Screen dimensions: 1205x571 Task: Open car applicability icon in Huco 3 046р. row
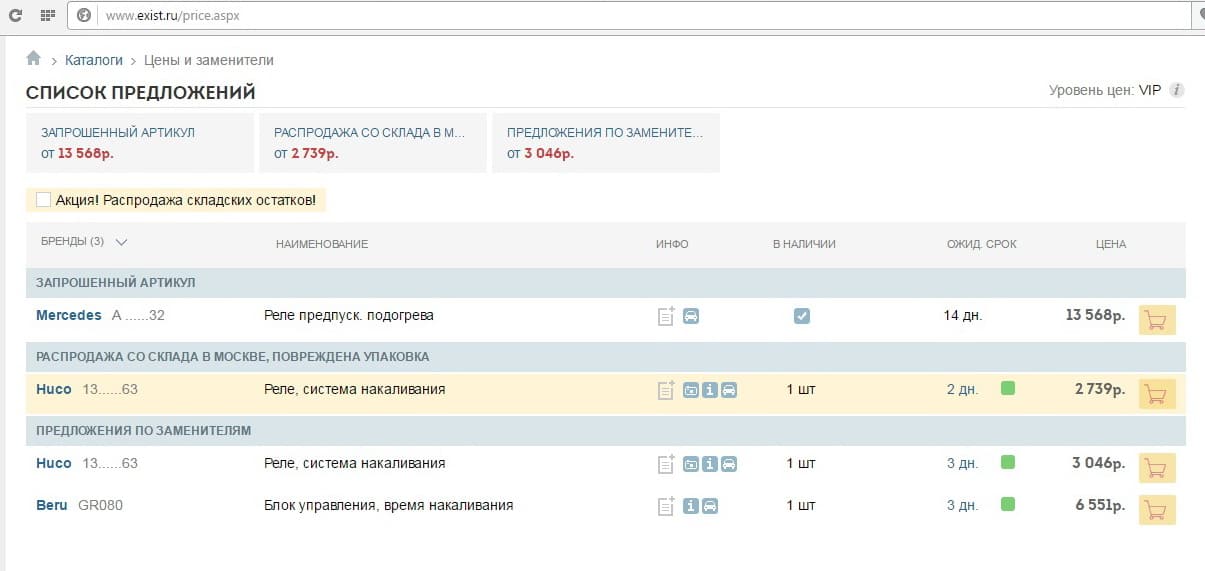(x=729, y=464)
